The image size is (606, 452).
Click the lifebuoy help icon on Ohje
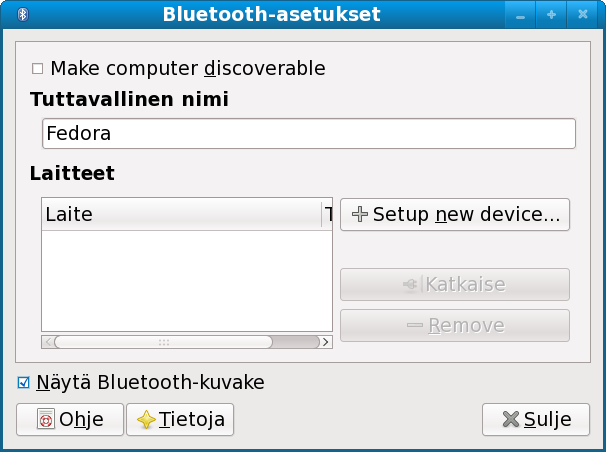[x=45, y=420]
